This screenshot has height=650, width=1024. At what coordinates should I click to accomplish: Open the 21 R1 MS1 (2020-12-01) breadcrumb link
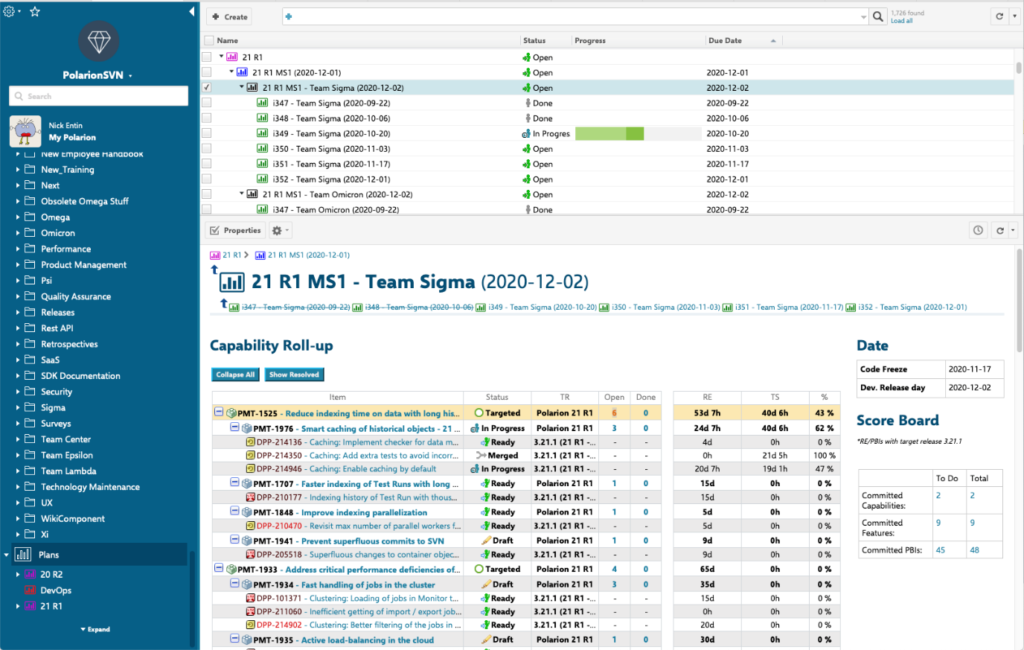308,255
